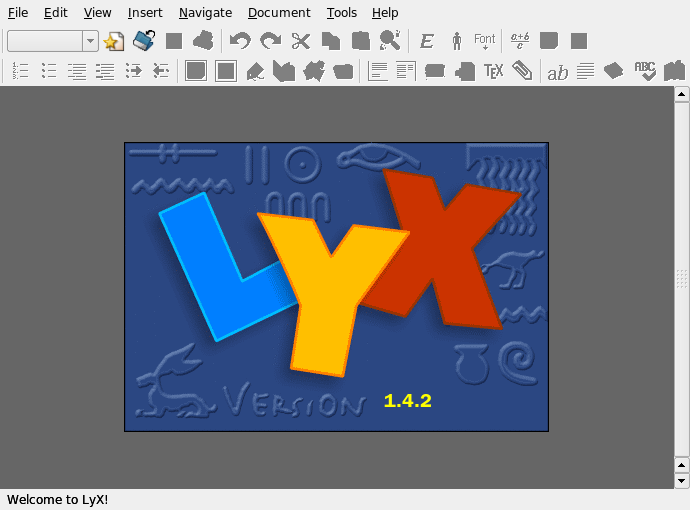Click the Insert Table icon after the graphics icon
Screen dimensions: 690x510
[x=579, y=41]
